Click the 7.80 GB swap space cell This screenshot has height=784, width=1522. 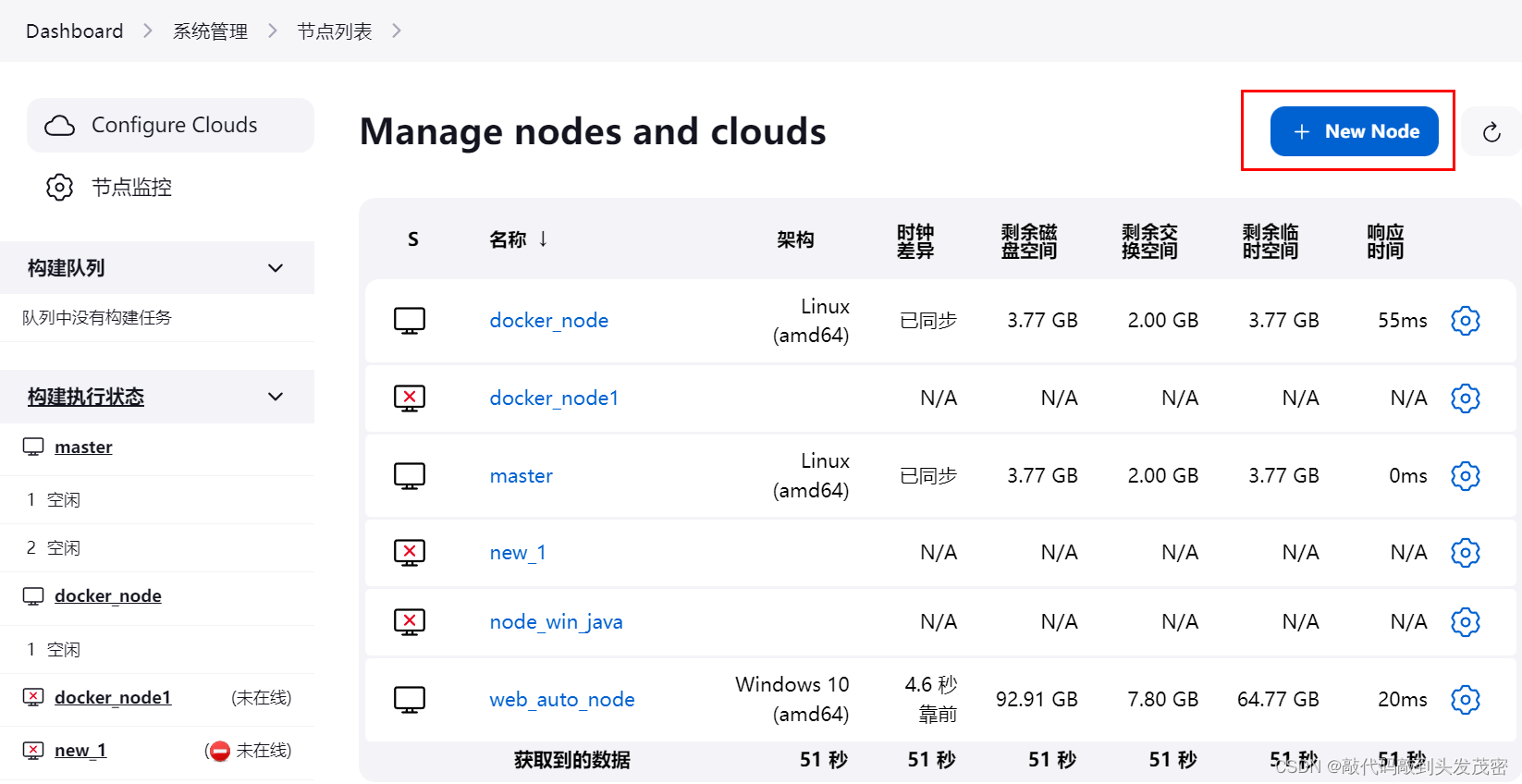[1163, 700]
